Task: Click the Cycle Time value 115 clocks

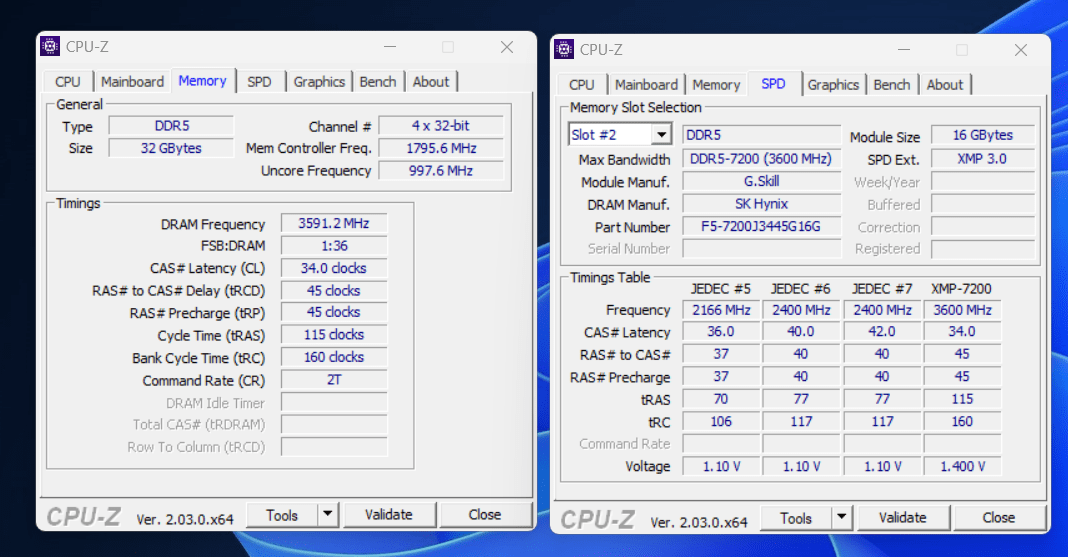Action: [334, 335]
